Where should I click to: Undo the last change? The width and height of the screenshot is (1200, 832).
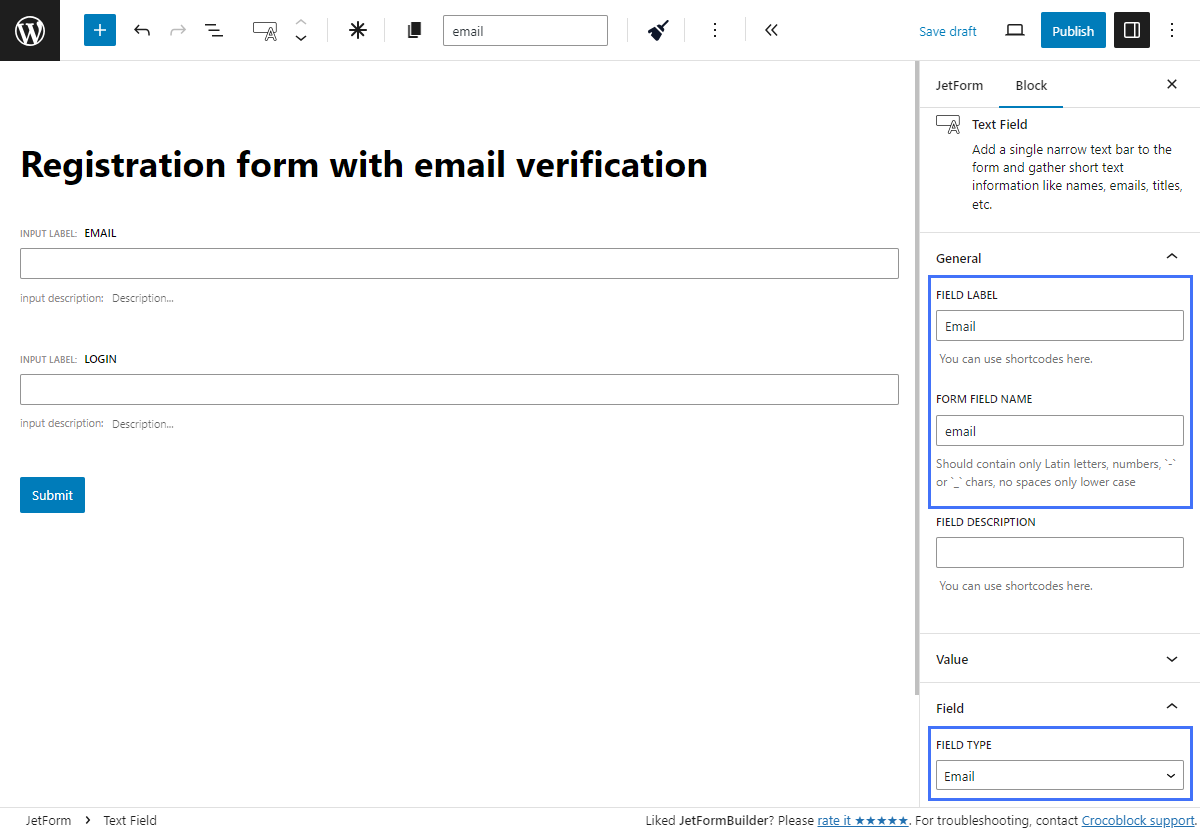click(x=142, y=30)
